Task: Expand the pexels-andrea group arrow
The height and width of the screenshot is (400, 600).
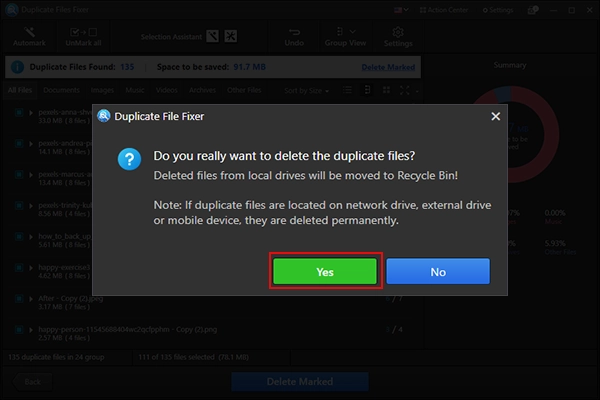Action: [x=31, y=144]
